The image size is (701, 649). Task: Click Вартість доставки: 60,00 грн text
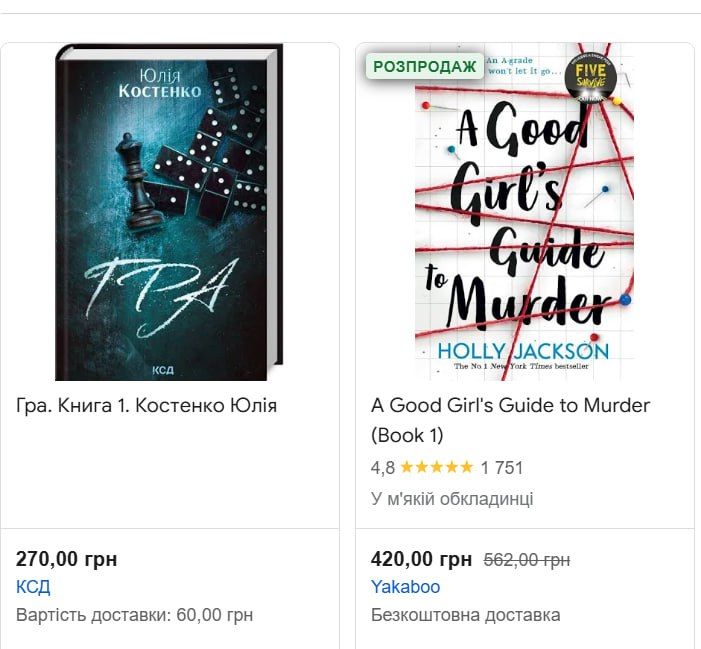click(x=134, y=614)
